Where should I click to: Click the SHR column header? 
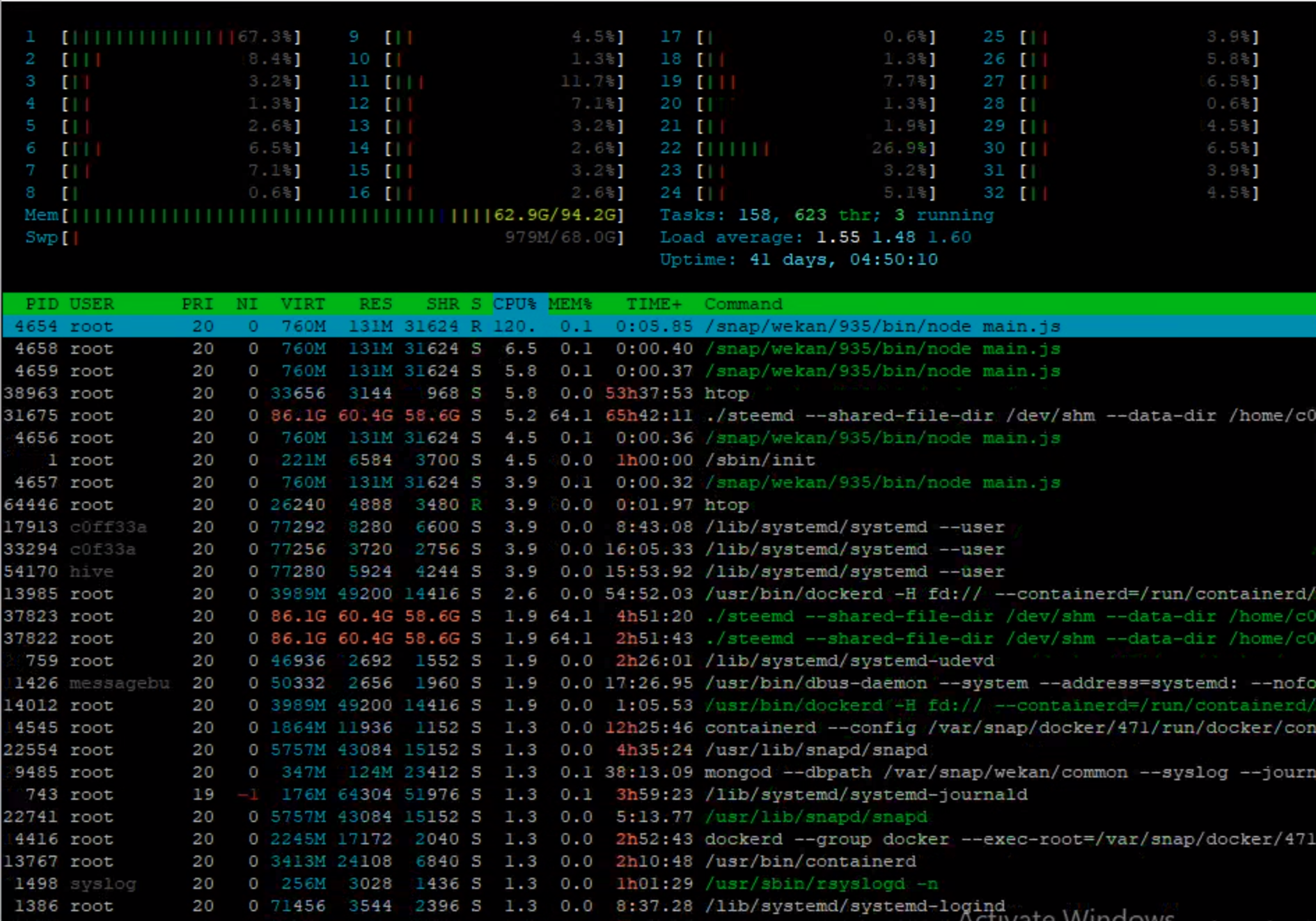[x=443, y=304]
